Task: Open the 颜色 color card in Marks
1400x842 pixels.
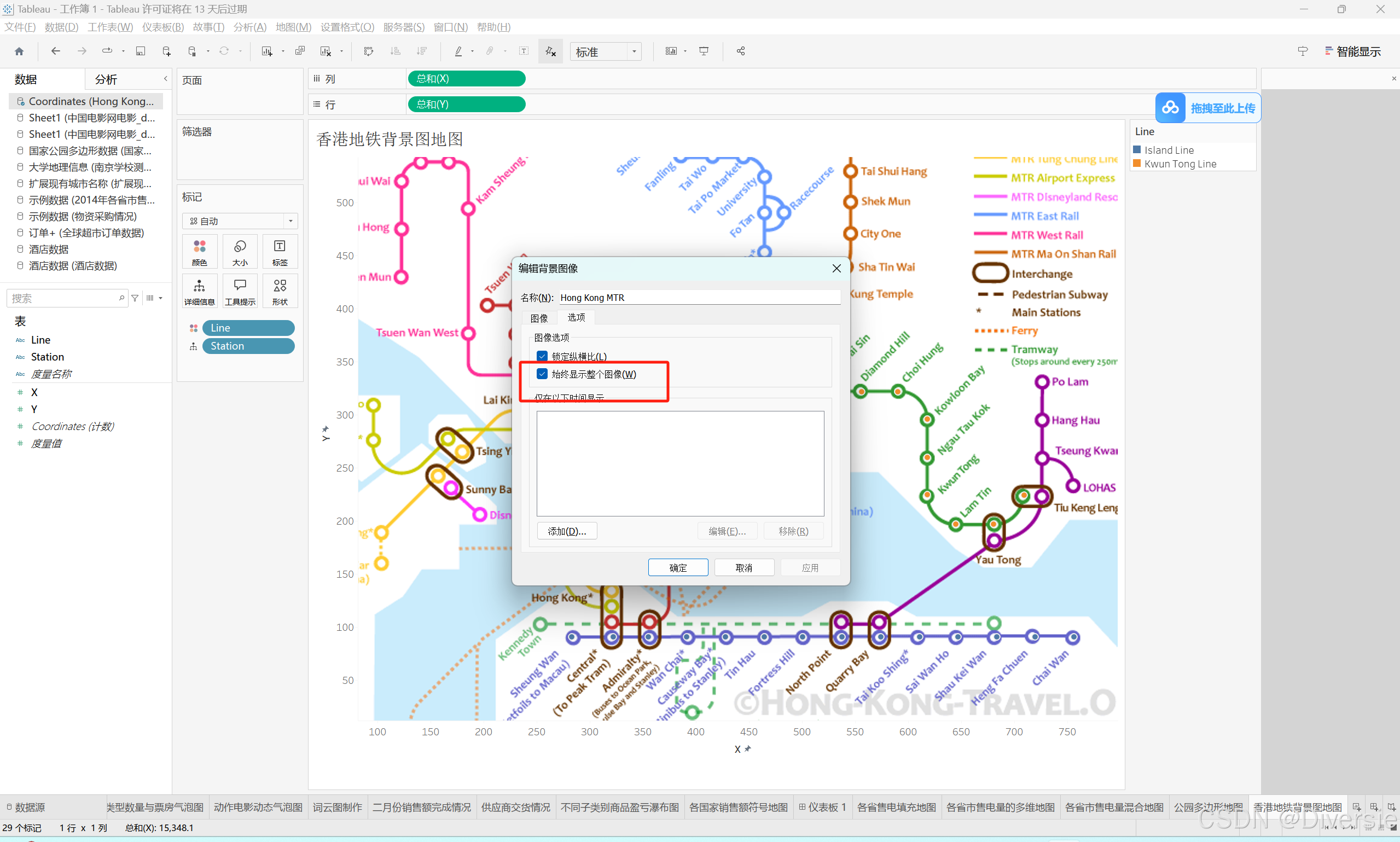Action: [200, 251]
